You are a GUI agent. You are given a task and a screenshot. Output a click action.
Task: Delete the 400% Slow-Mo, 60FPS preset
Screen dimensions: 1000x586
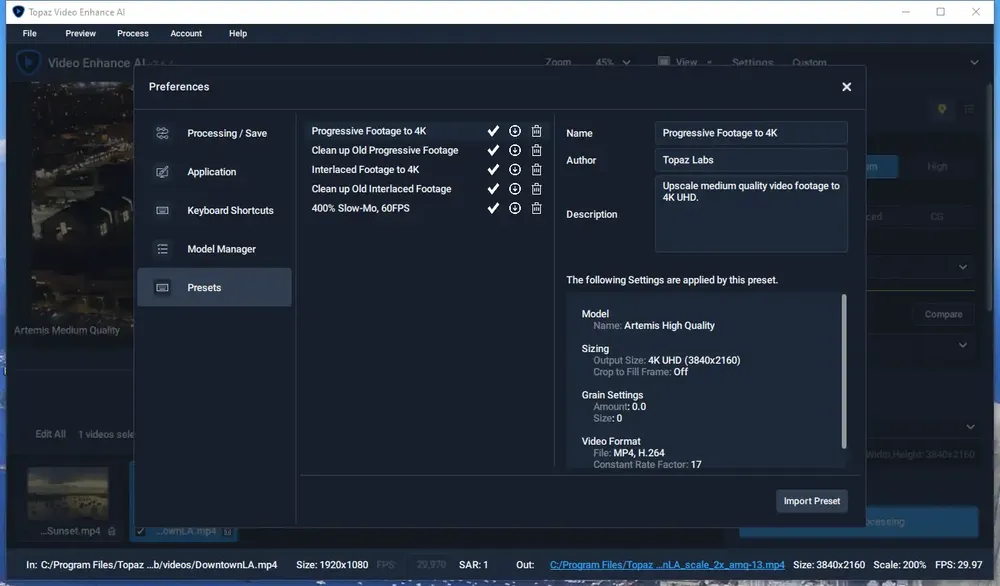pyautogui.click(x=536, y=208)
